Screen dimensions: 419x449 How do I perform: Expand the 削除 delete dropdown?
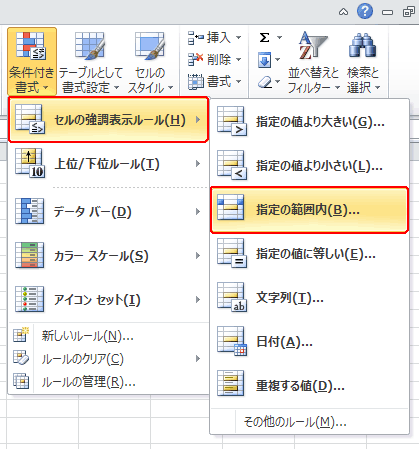(239, 60)
